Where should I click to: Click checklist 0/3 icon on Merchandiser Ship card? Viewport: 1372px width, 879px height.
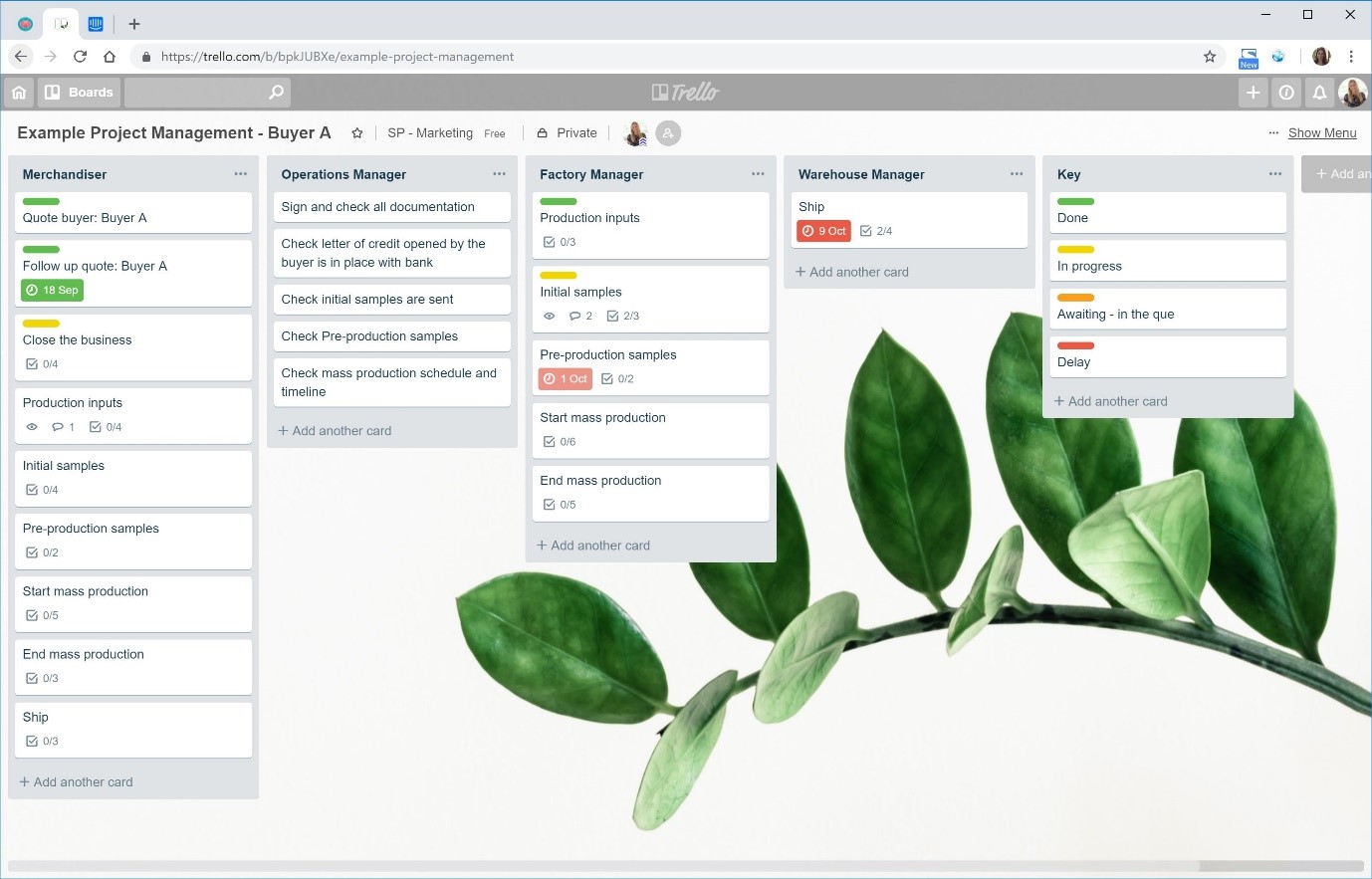[32, 741]
